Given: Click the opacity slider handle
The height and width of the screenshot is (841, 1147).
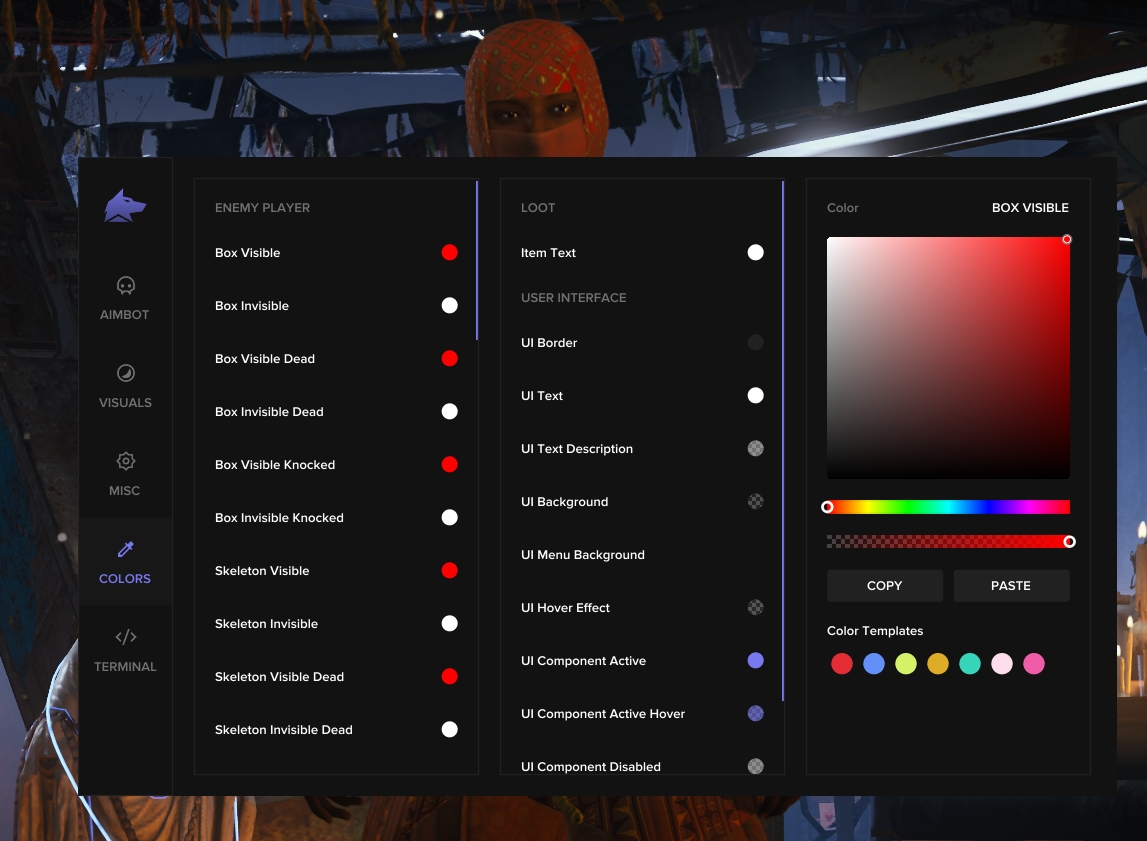Looking at the screenshot, I should tap(1069, 541).
